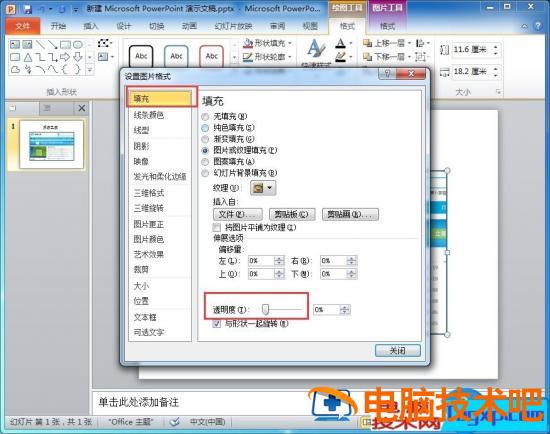Click the 左 offset percentage field

pyautogui.click(x=261, y=261)
